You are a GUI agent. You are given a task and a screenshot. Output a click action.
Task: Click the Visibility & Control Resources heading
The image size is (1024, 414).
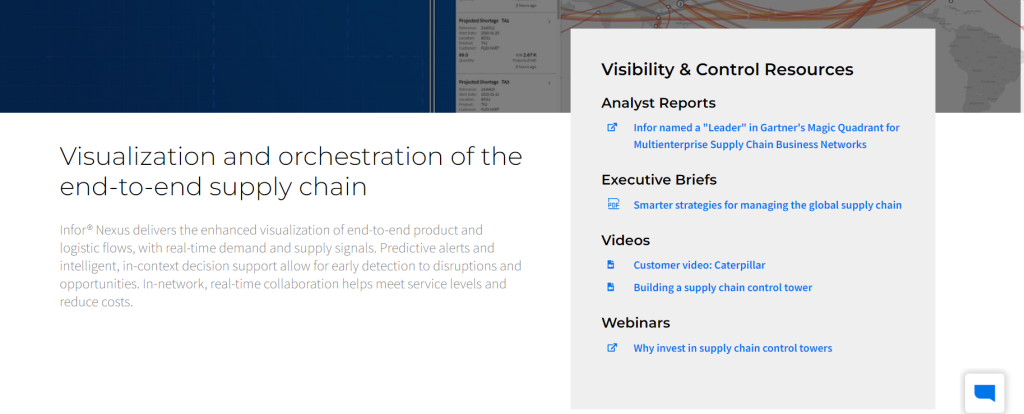click(727, 69)
